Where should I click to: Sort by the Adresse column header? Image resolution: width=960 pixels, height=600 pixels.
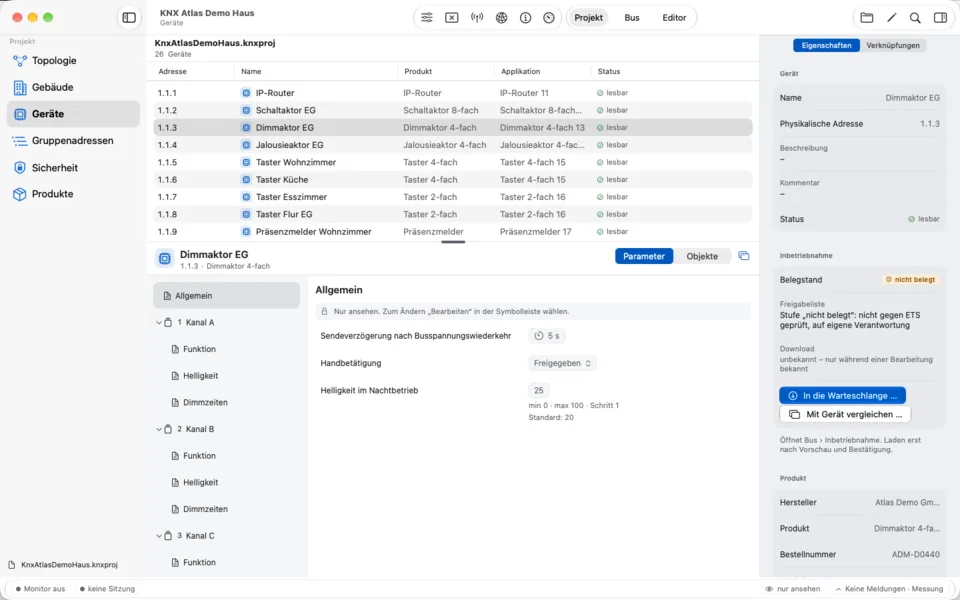click(x=173, y=71)
